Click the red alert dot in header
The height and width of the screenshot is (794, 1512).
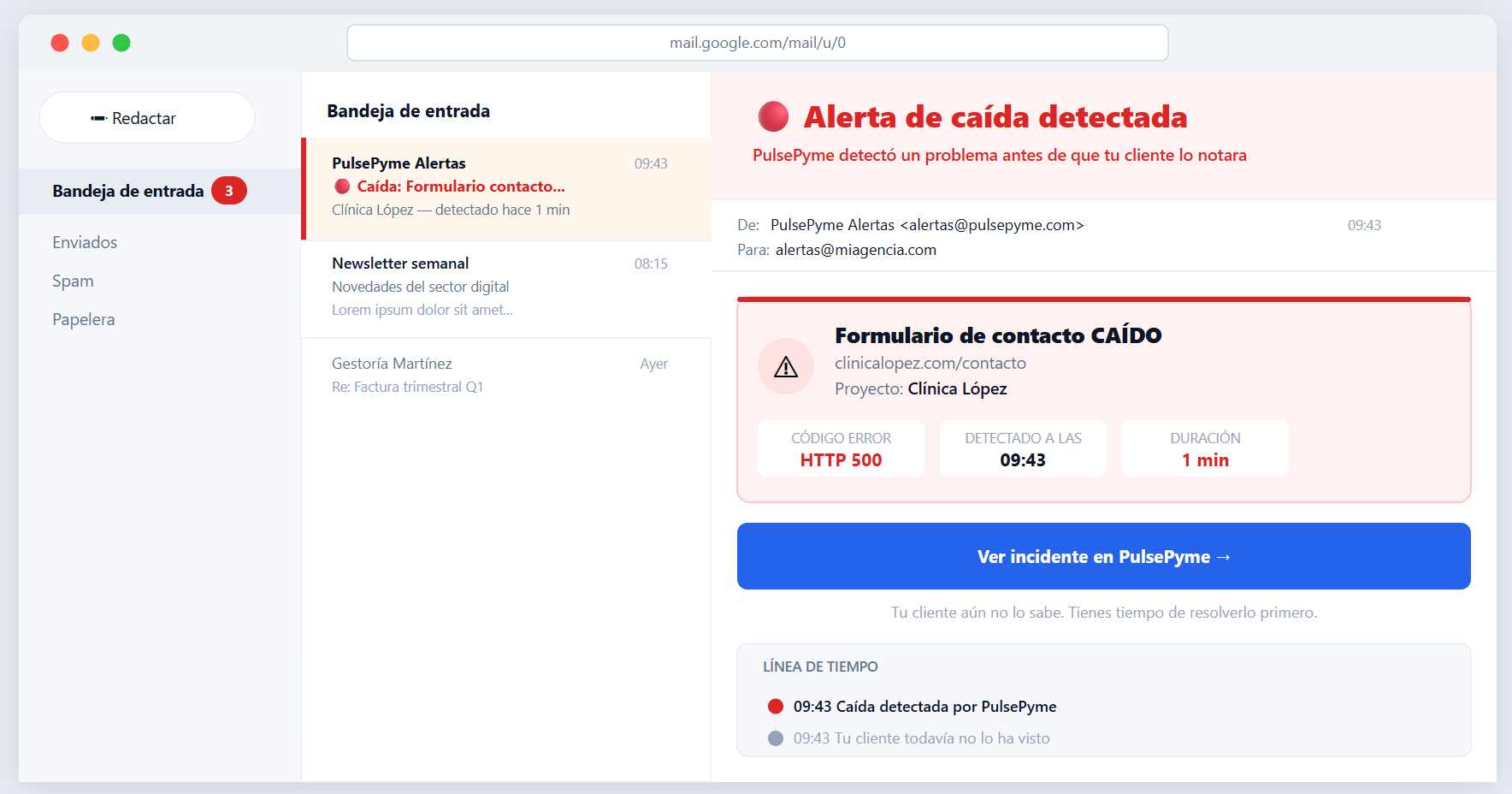[773, 116]
